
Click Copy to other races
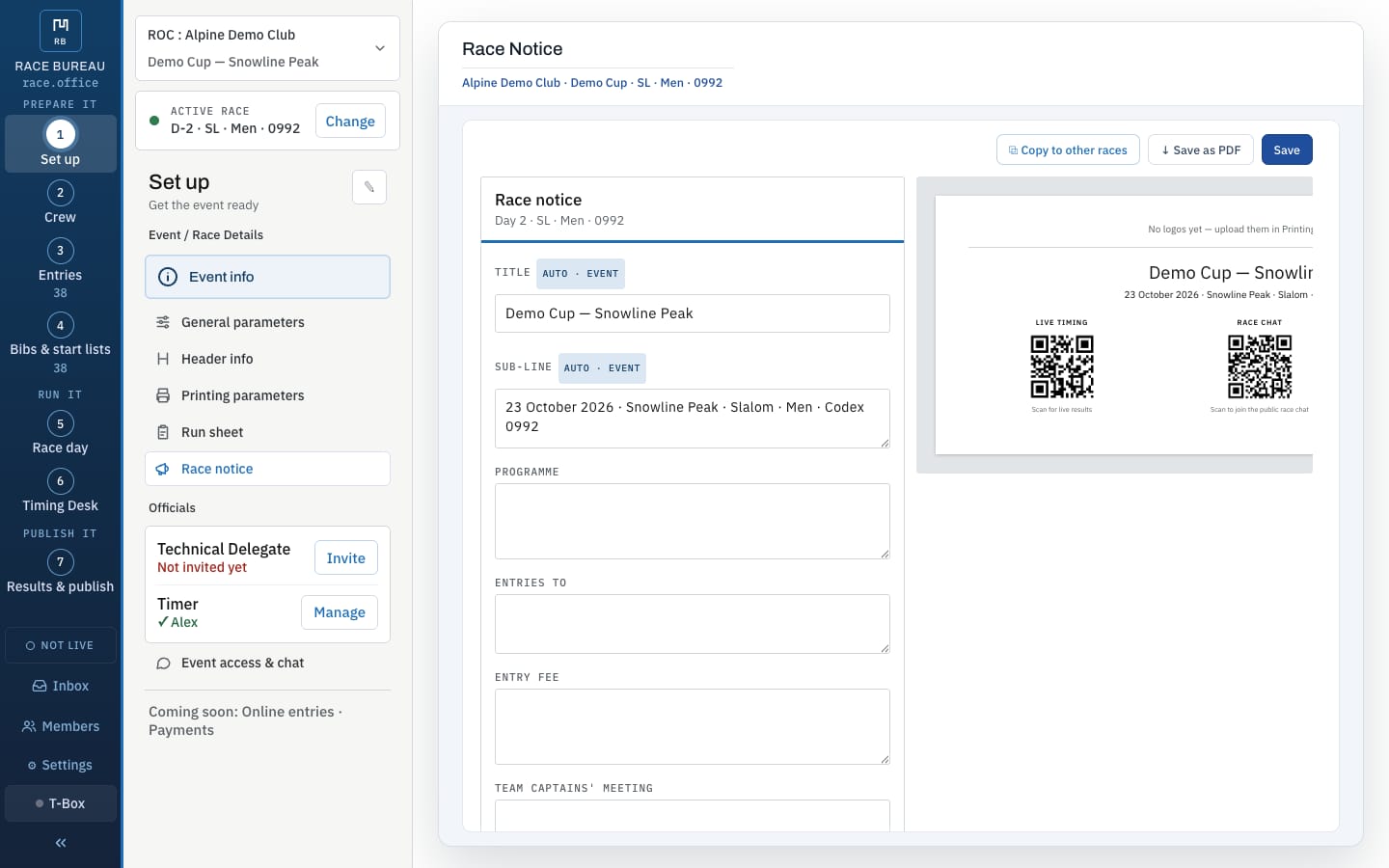1068,149
